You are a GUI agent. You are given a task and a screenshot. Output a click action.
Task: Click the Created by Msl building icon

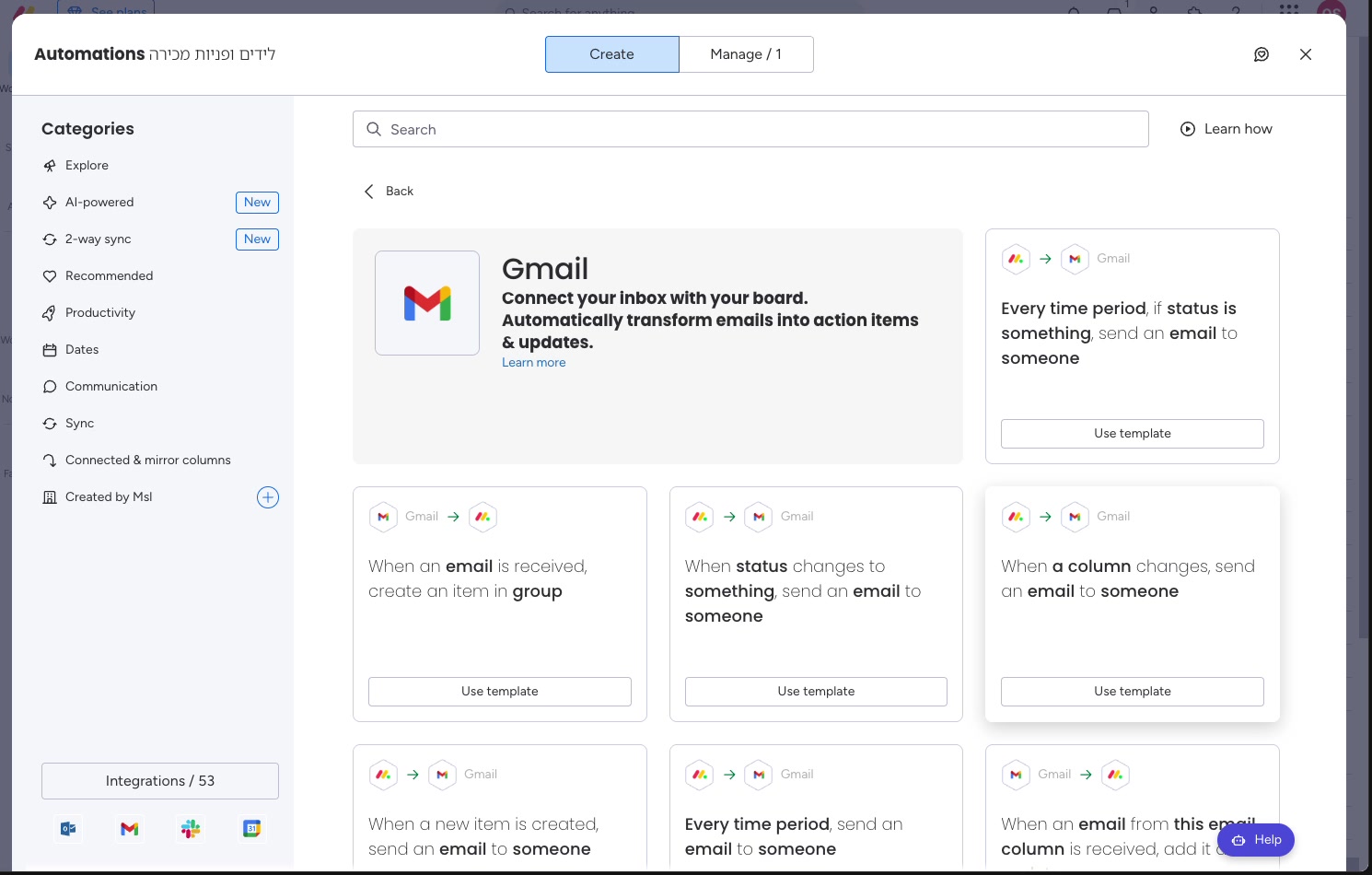click(50, 497)
